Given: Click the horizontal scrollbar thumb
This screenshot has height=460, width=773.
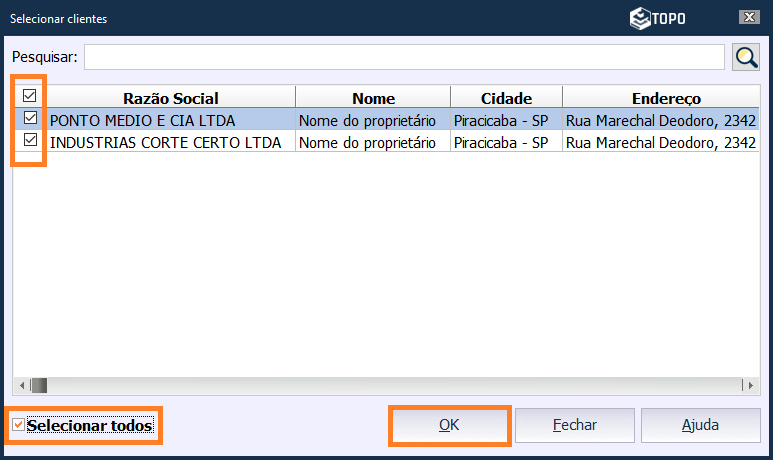Looking at the screenshot, I should pyautogui.click(x=39, y=385).
